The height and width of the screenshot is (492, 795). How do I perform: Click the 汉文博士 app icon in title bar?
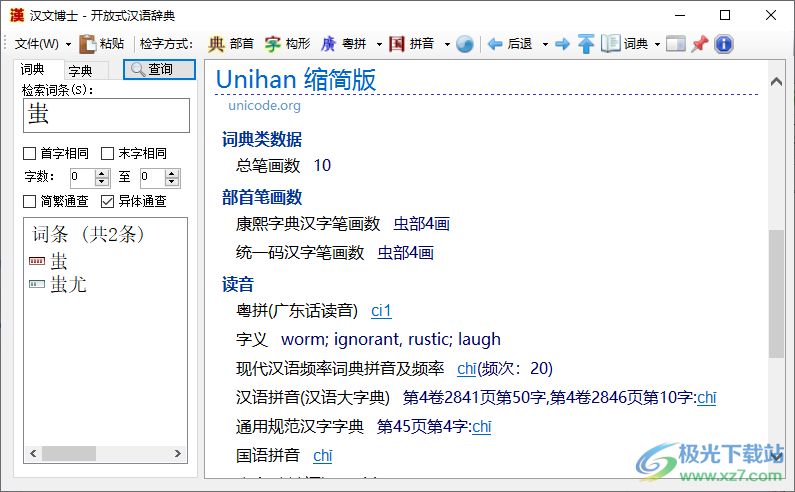tap(17, 15)
